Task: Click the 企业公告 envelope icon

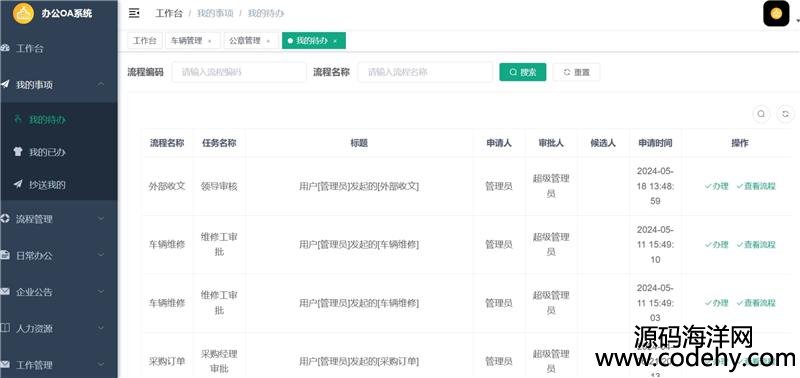Action: pos(5,292)
